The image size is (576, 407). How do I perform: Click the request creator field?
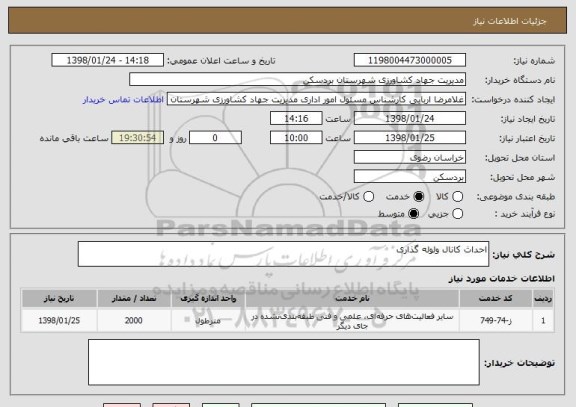click(x=316, y=99)
